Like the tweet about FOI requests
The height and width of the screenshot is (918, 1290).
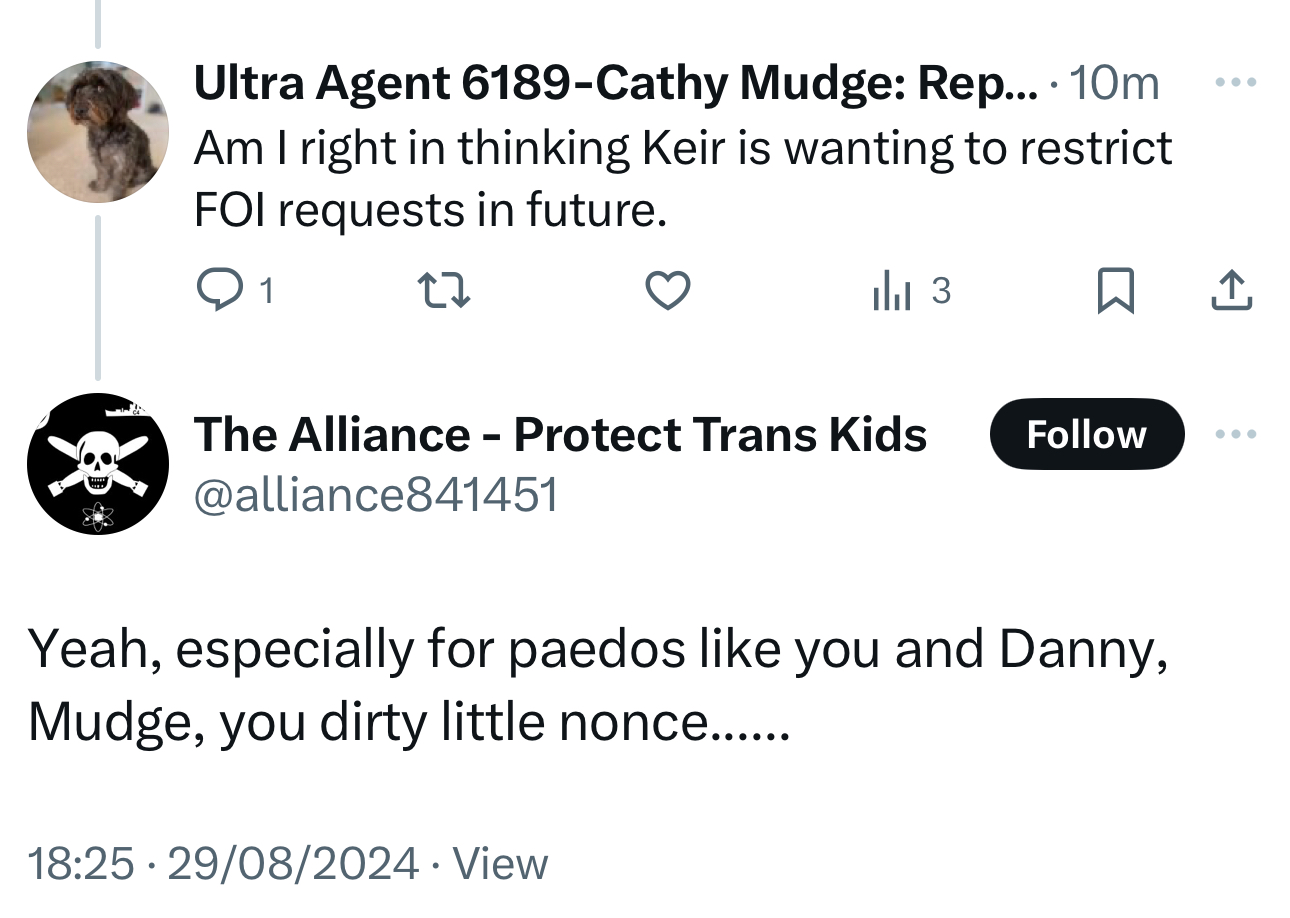coord(667,291)
